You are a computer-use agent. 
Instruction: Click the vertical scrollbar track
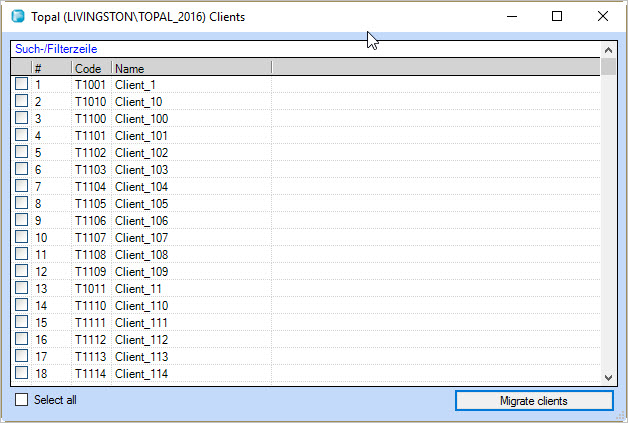(608, 220)
